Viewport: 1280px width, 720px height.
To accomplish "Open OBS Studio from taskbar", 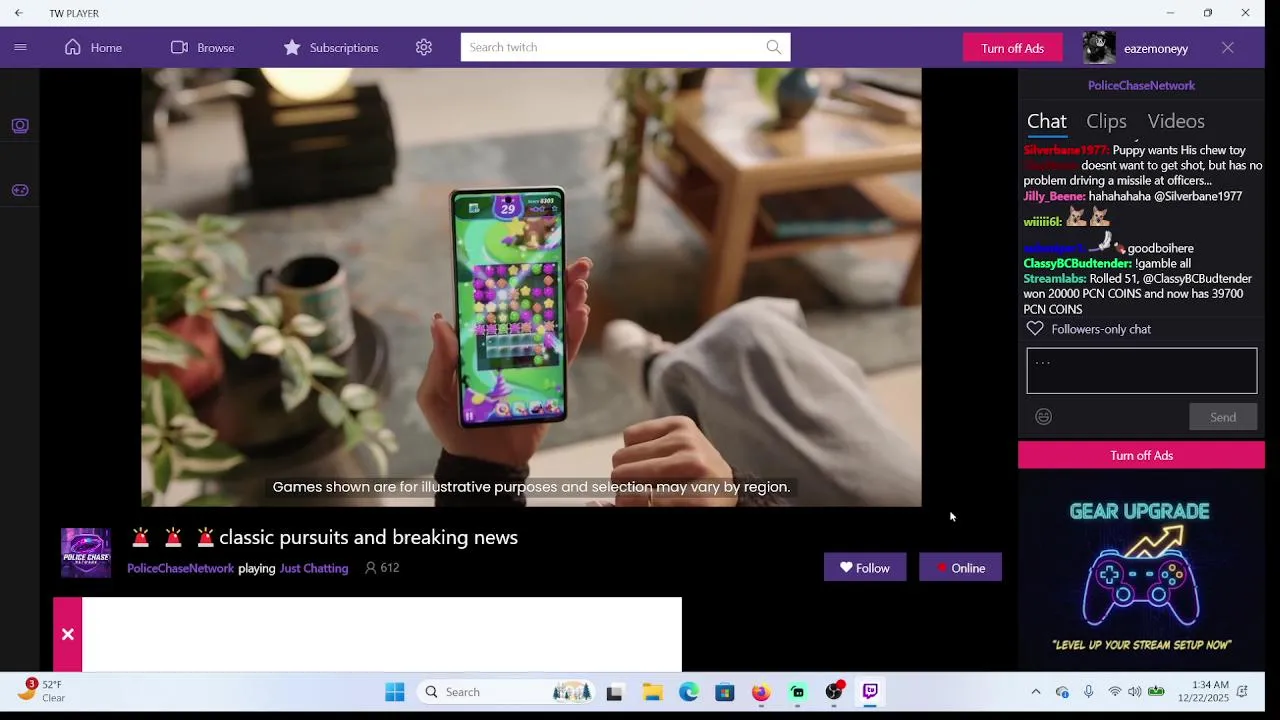I will (x=834, y=692).
